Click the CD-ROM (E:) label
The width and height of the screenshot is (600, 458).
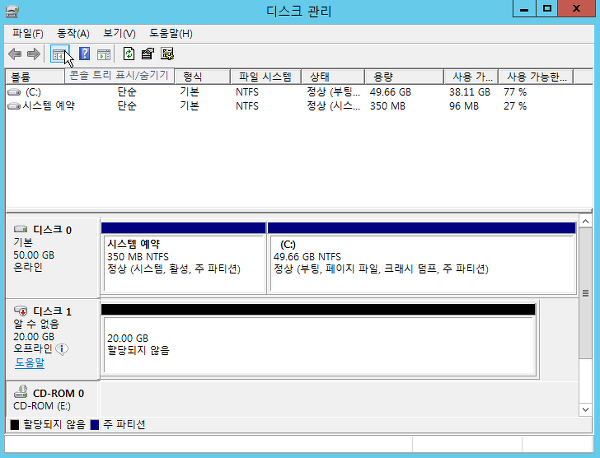[42, 406]
